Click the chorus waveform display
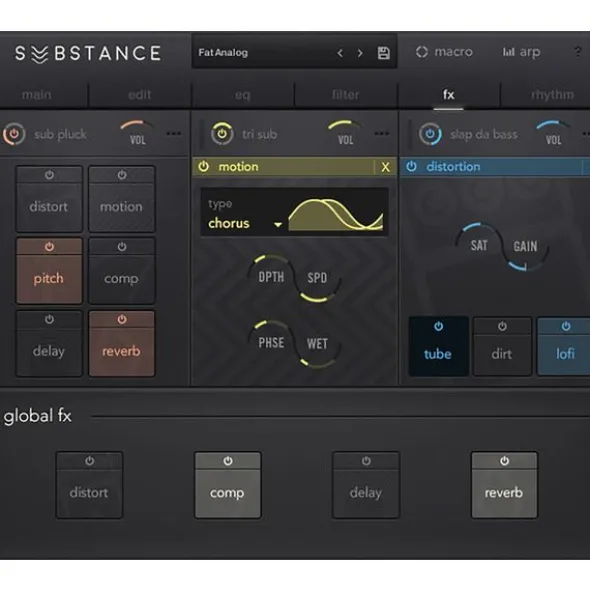 [336, 214]
